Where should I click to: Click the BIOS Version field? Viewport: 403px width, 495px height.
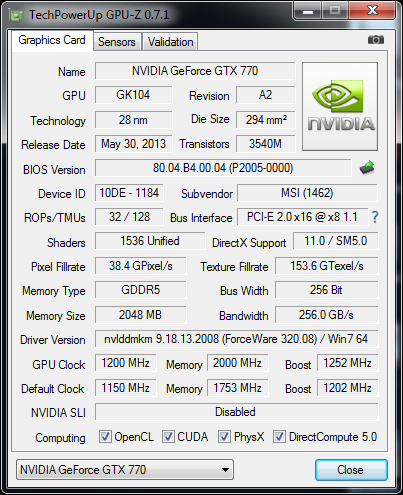coord(223,168)
